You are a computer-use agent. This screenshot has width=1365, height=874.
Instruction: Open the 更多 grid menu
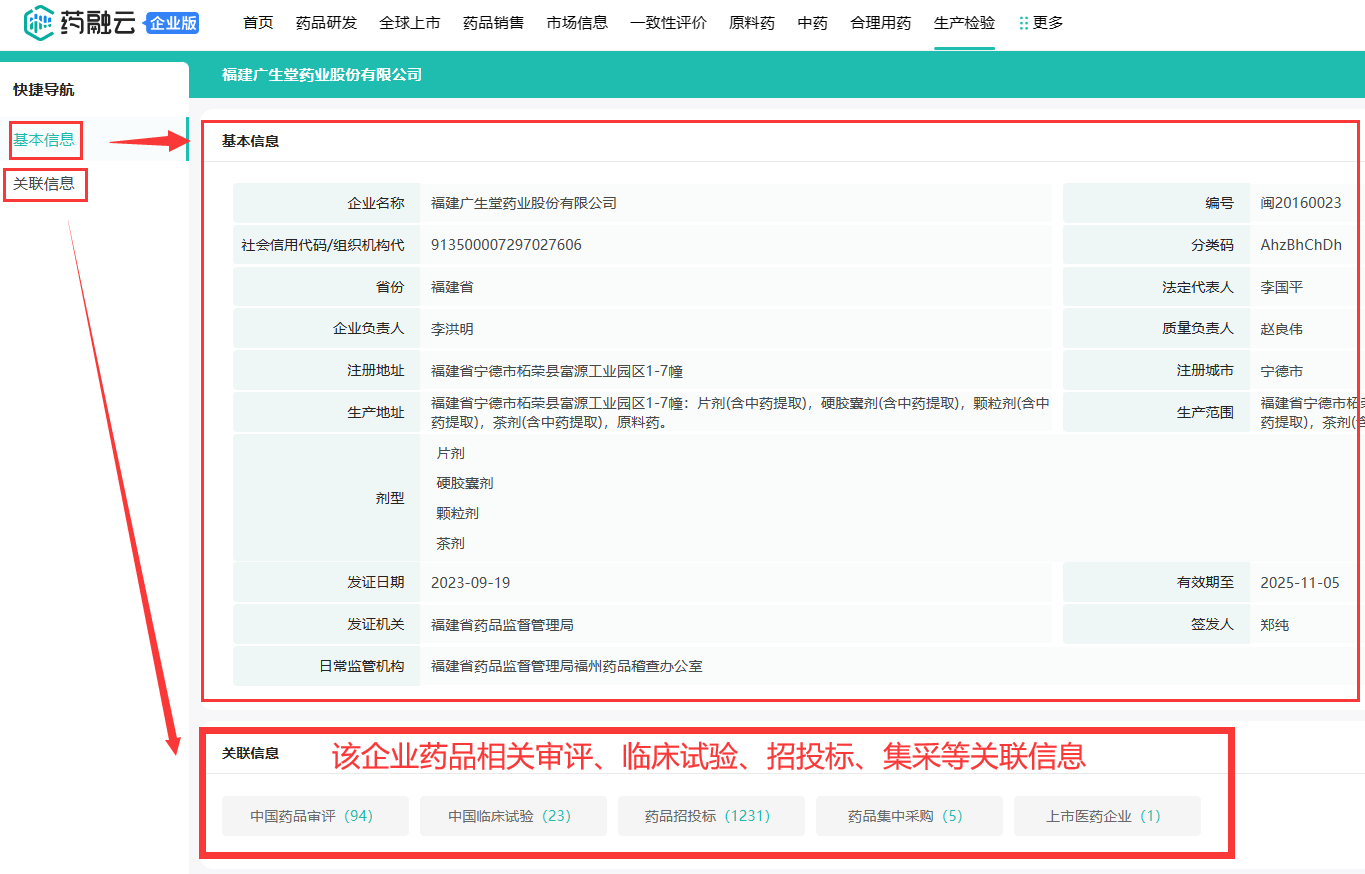tap(1040, 23)
